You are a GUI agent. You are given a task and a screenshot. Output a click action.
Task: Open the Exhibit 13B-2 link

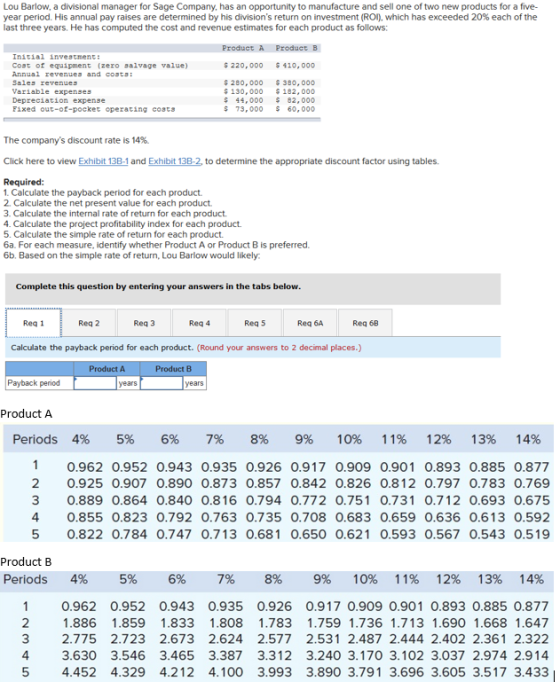[175, 161]
